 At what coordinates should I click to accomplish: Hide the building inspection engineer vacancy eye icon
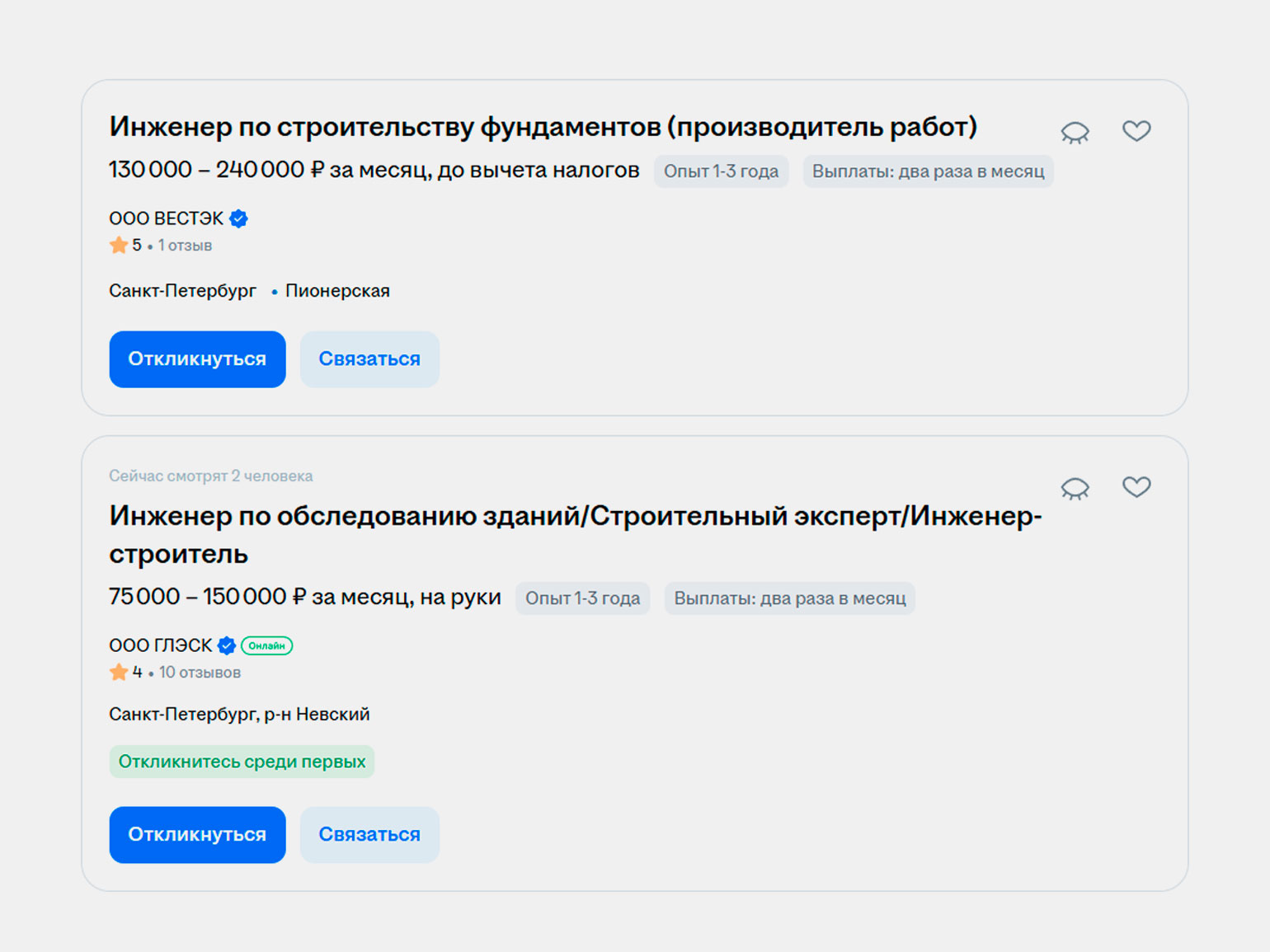tap(1075, 488)
